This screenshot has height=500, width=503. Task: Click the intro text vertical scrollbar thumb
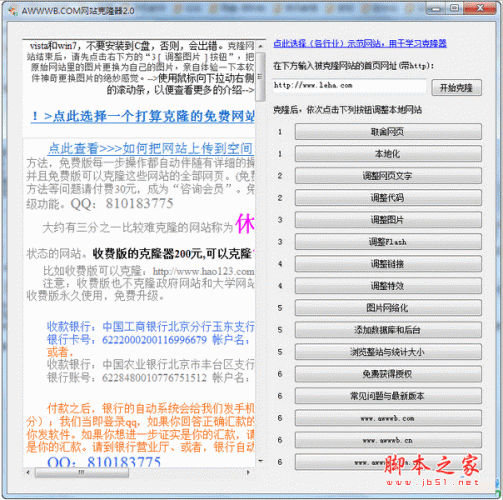[x=260, y=76]
